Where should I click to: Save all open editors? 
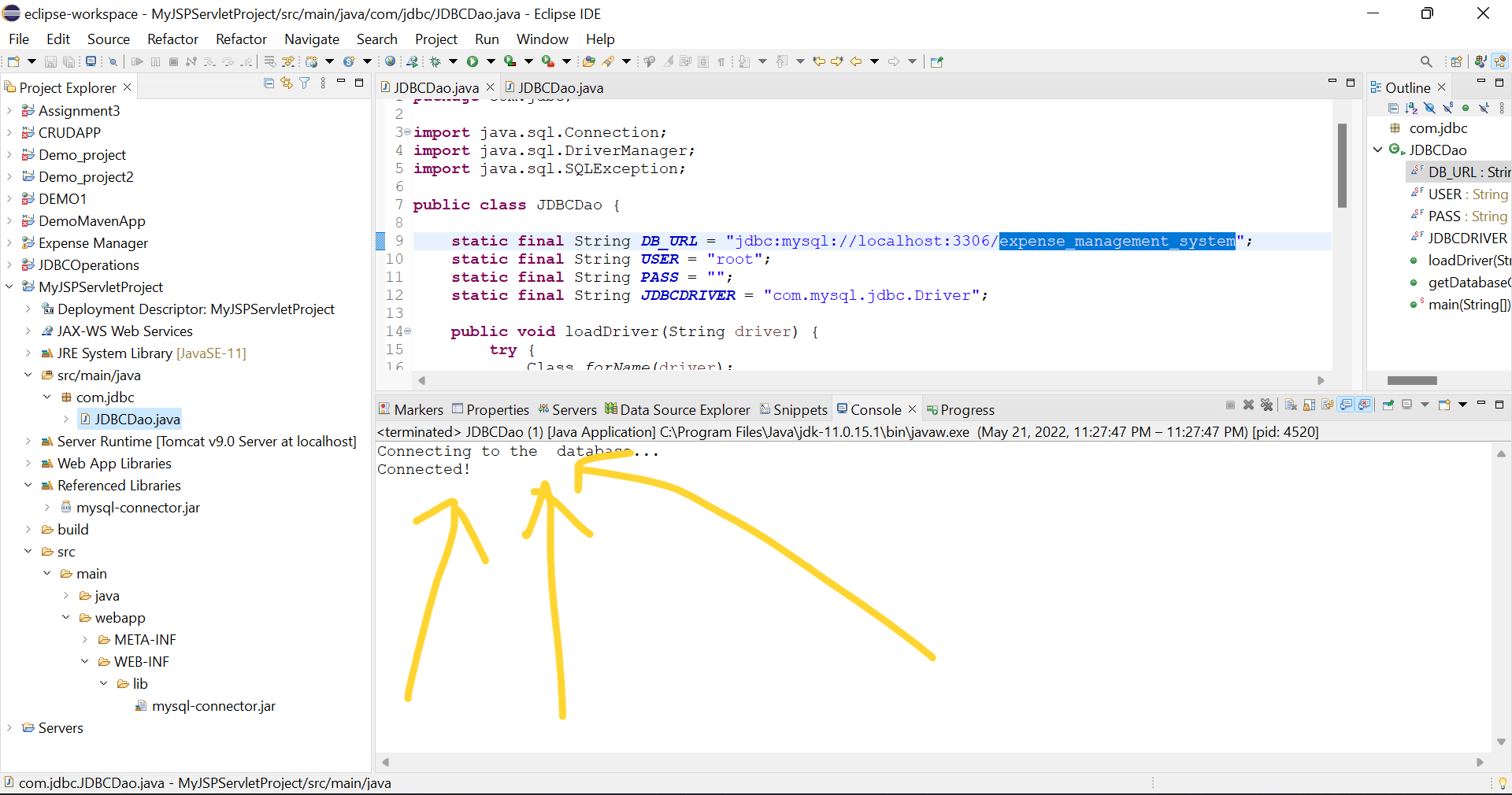coord(69,61)
